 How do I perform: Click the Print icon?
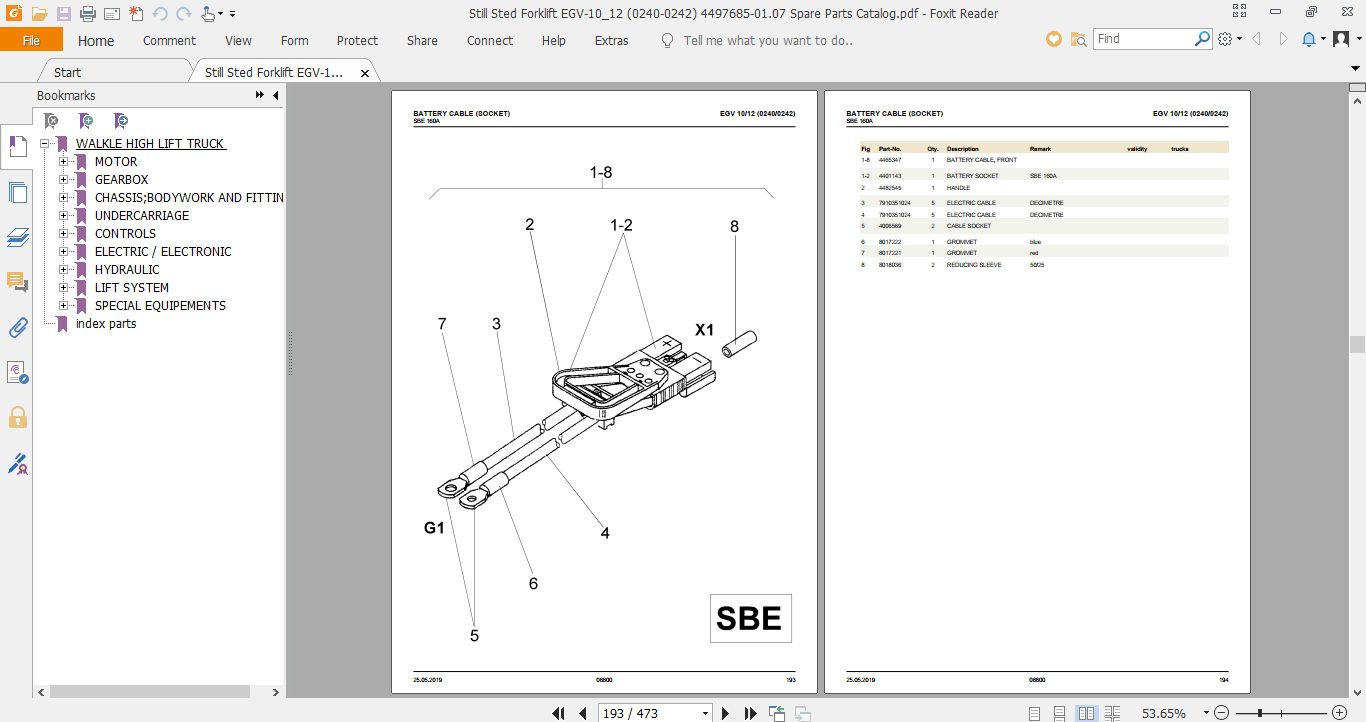click(x=88, y=14)
